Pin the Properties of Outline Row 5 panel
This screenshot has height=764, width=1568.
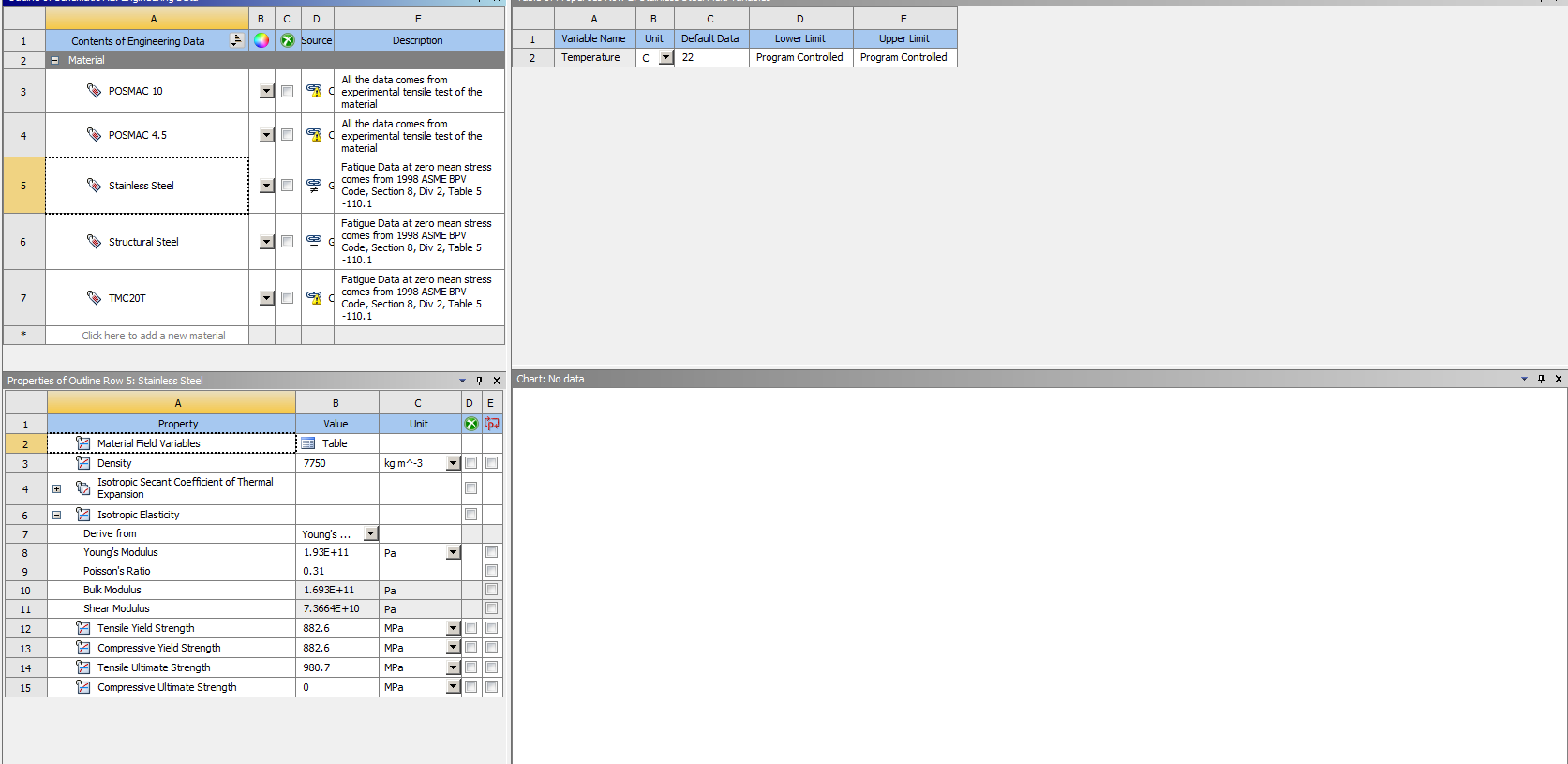[x=480, y=381]
